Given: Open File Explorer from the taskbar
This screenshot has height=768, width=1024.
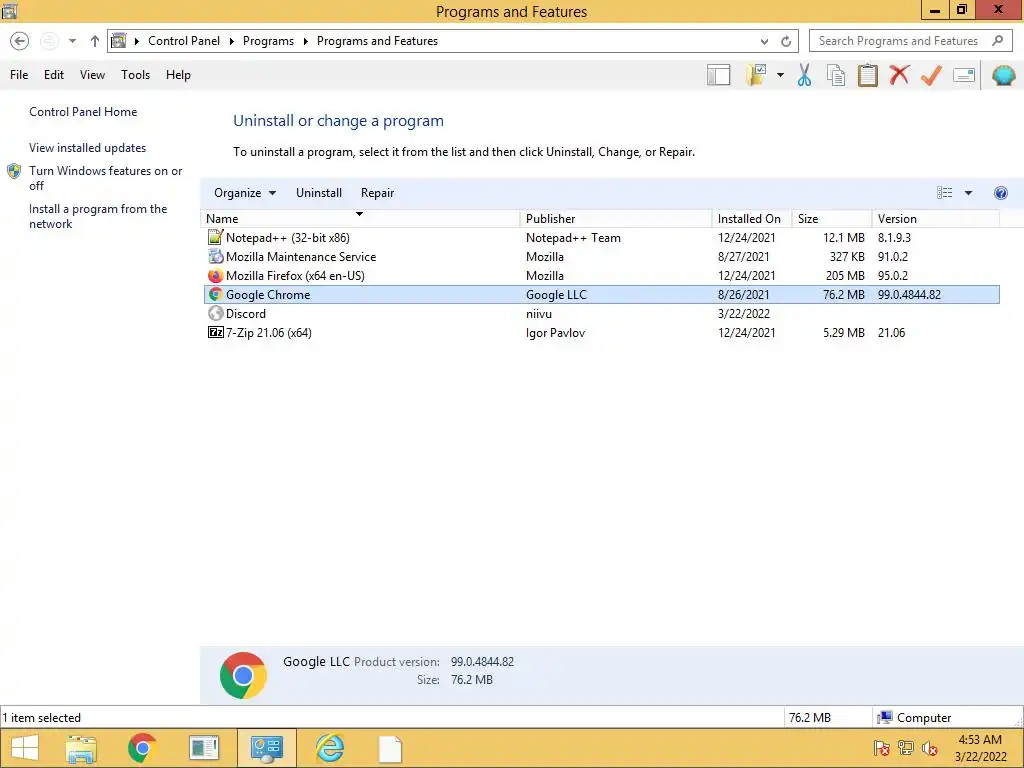Looking at the screenshot, I should pyautogui.click(x=81, y=748).
